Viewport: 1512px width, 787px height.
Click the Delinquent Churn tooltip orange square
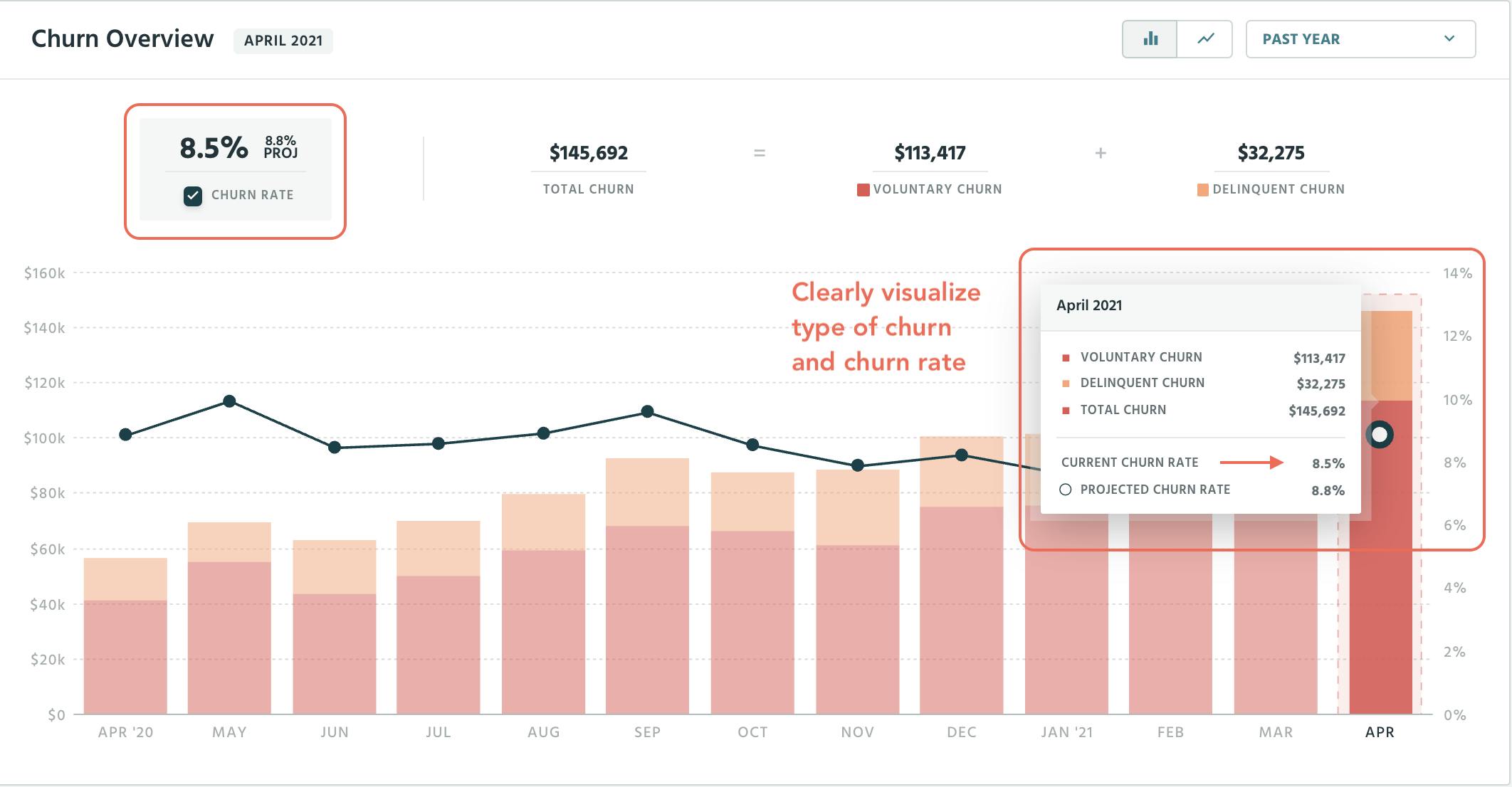1066,384
